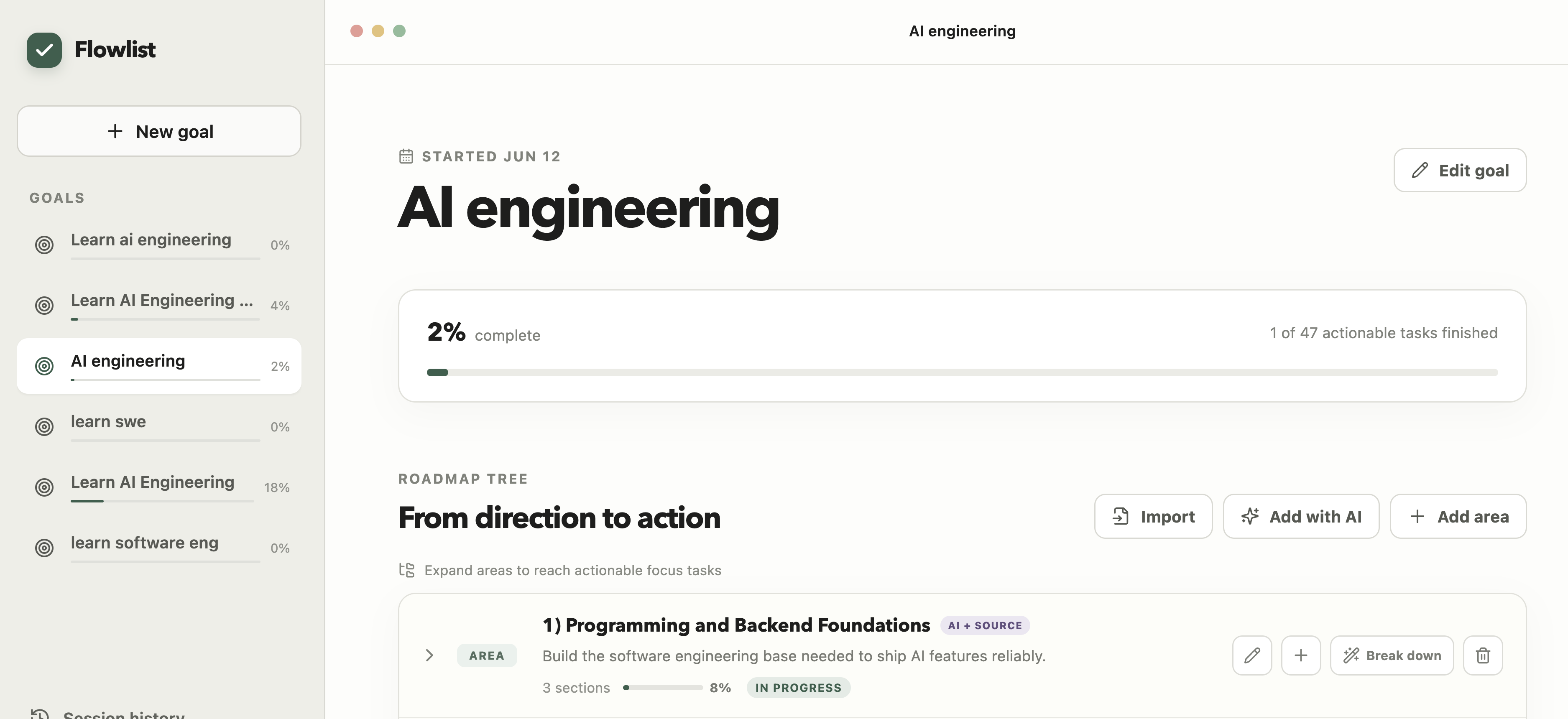Open the Add with AI option
Viewport: 1568px width, 719px height.
(x=1301, y=516)
